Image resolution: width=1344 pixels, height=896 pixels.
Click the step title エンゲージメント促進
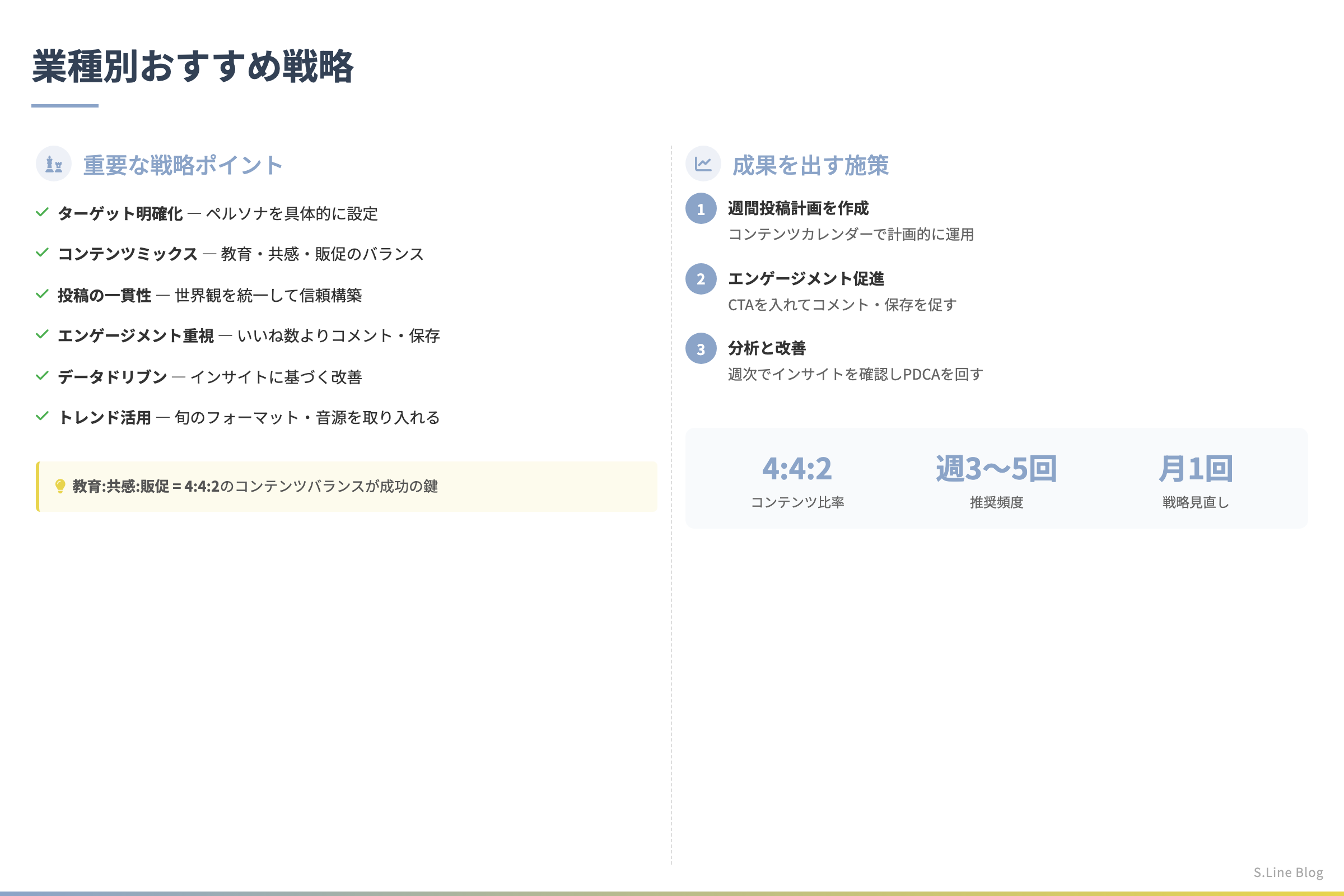[806, 278]
